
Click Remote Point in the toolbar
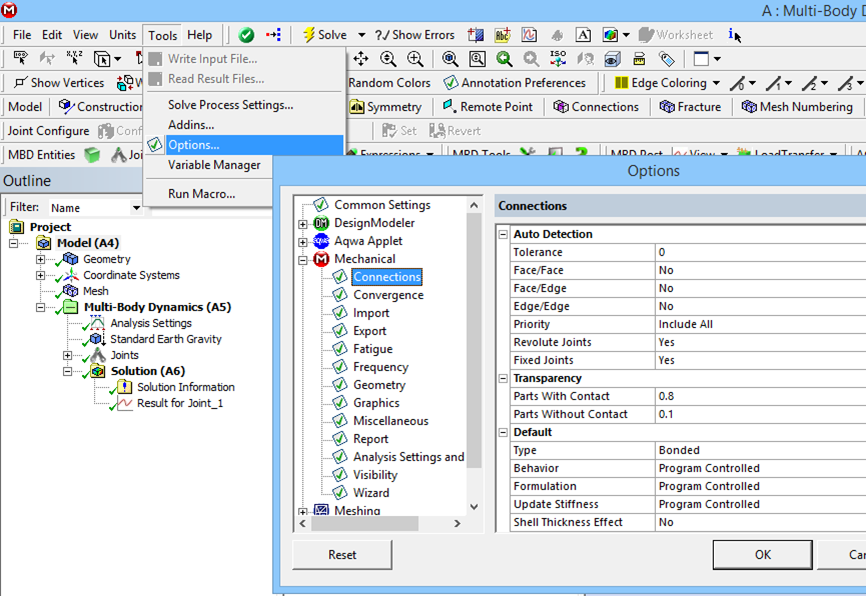click(x=488, y=107)
